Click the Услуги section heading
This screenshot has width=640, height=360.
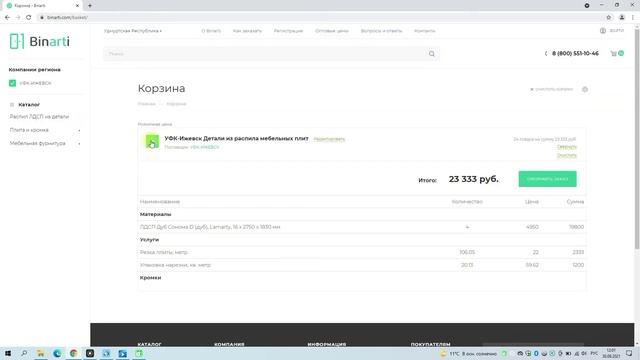tap(149, 240)
